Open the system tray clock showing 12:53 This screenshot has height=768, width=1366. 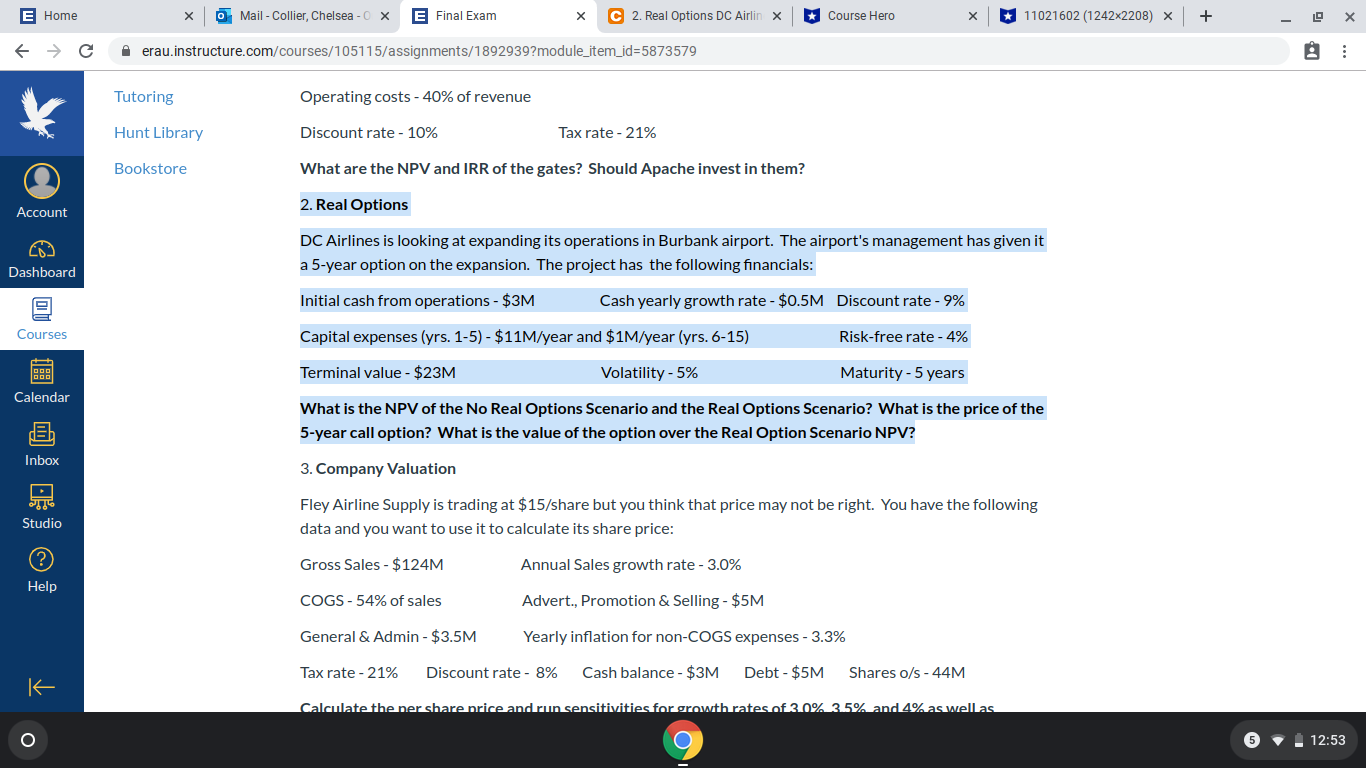tap(1330, 740)
